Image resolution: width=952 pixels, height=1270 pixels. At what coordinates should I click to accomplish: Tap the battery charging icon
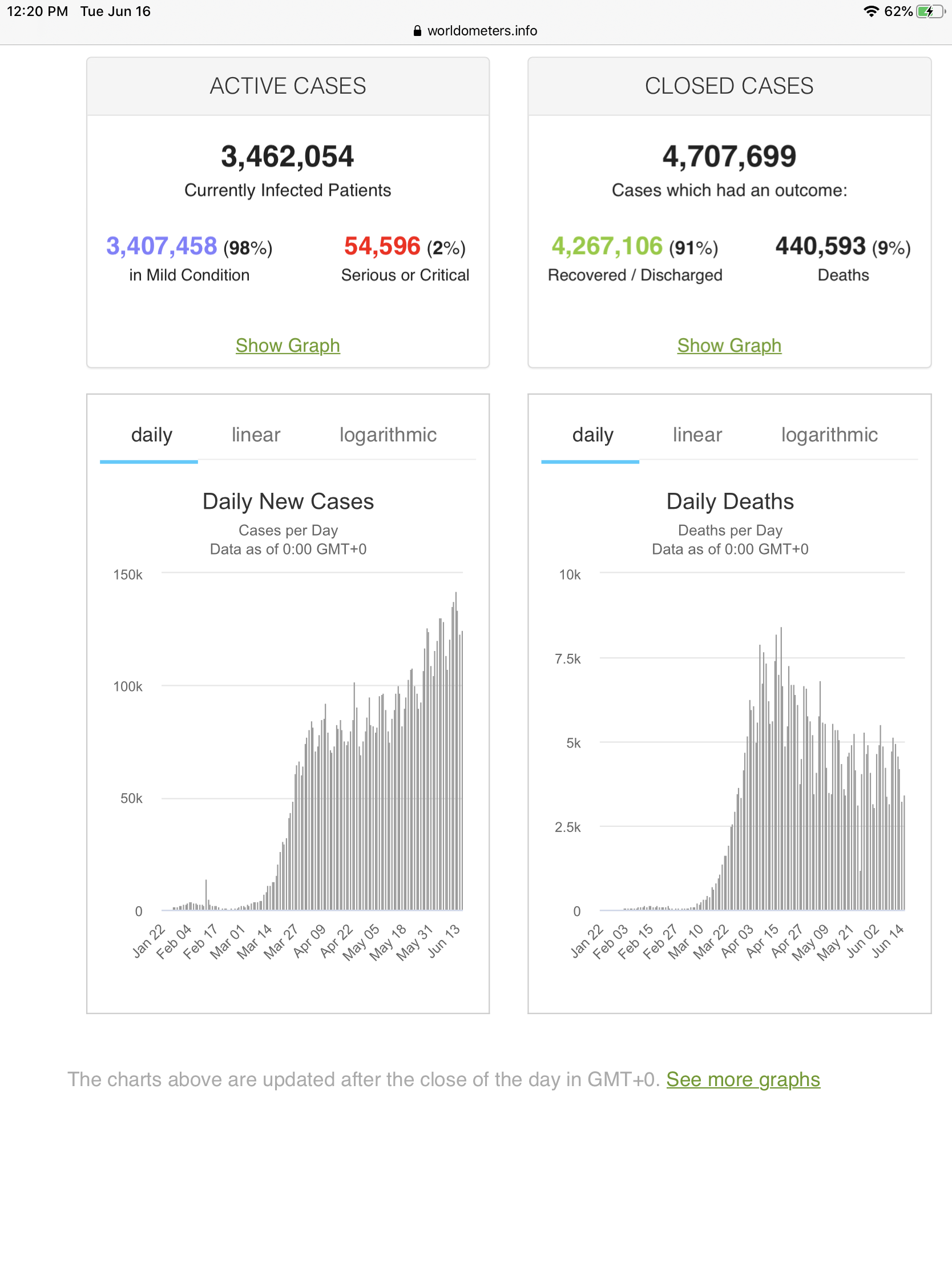click(930, 11)
